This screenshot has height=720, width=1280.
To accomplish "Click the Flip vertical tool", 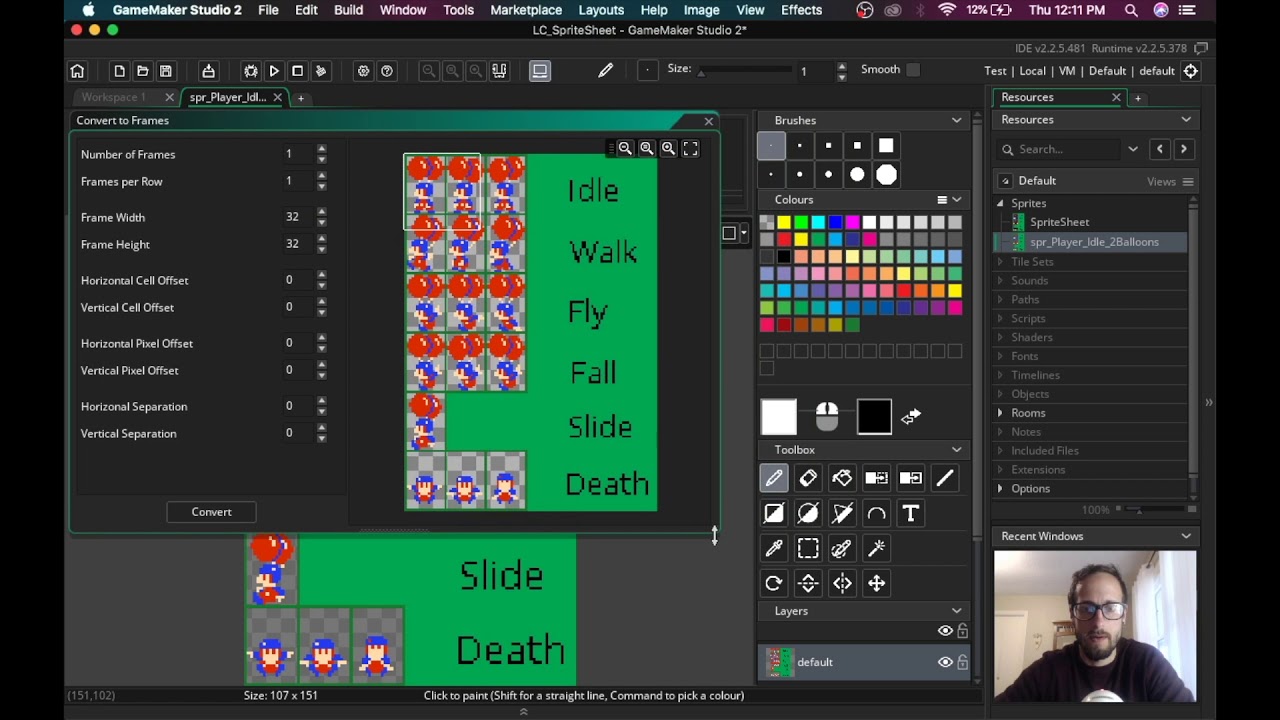I will tap(808, 583).
